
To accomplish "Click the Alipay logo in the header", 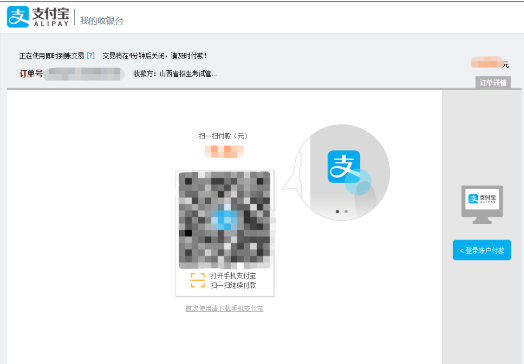I will pos(38,17).
